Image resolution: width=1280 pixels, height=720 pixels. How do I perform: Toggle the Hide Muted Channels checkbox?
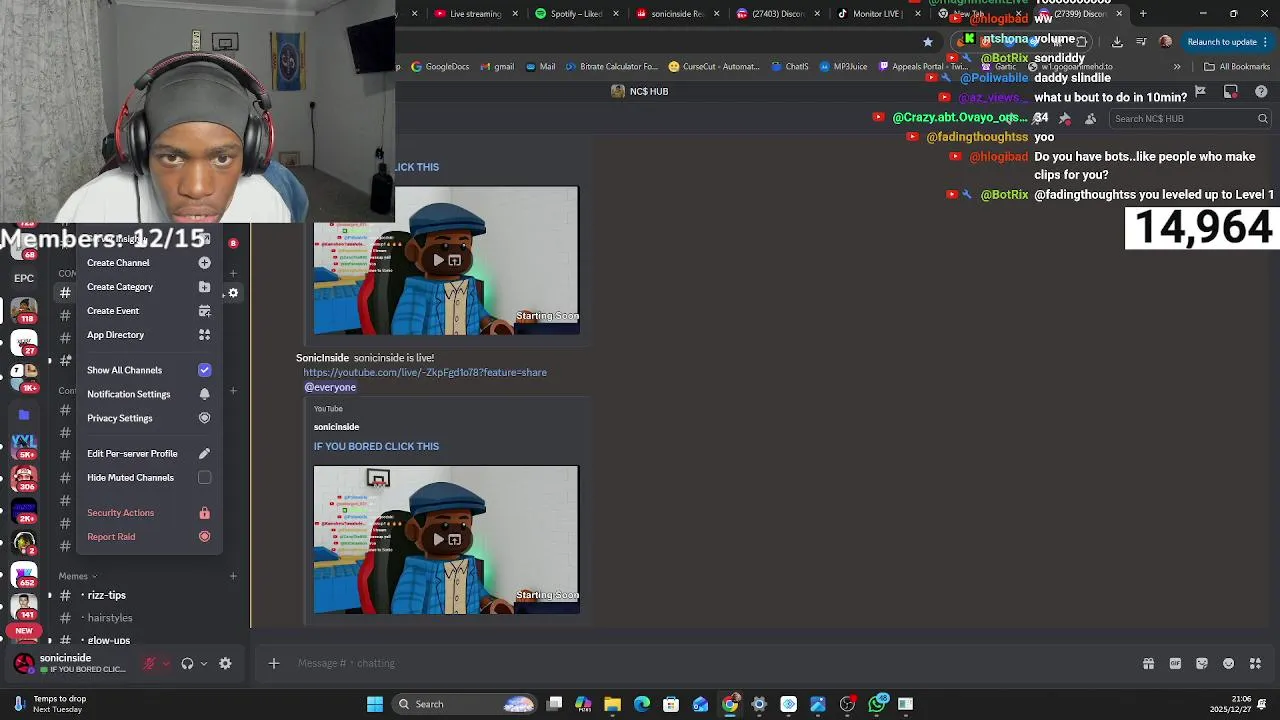[204, 478]
